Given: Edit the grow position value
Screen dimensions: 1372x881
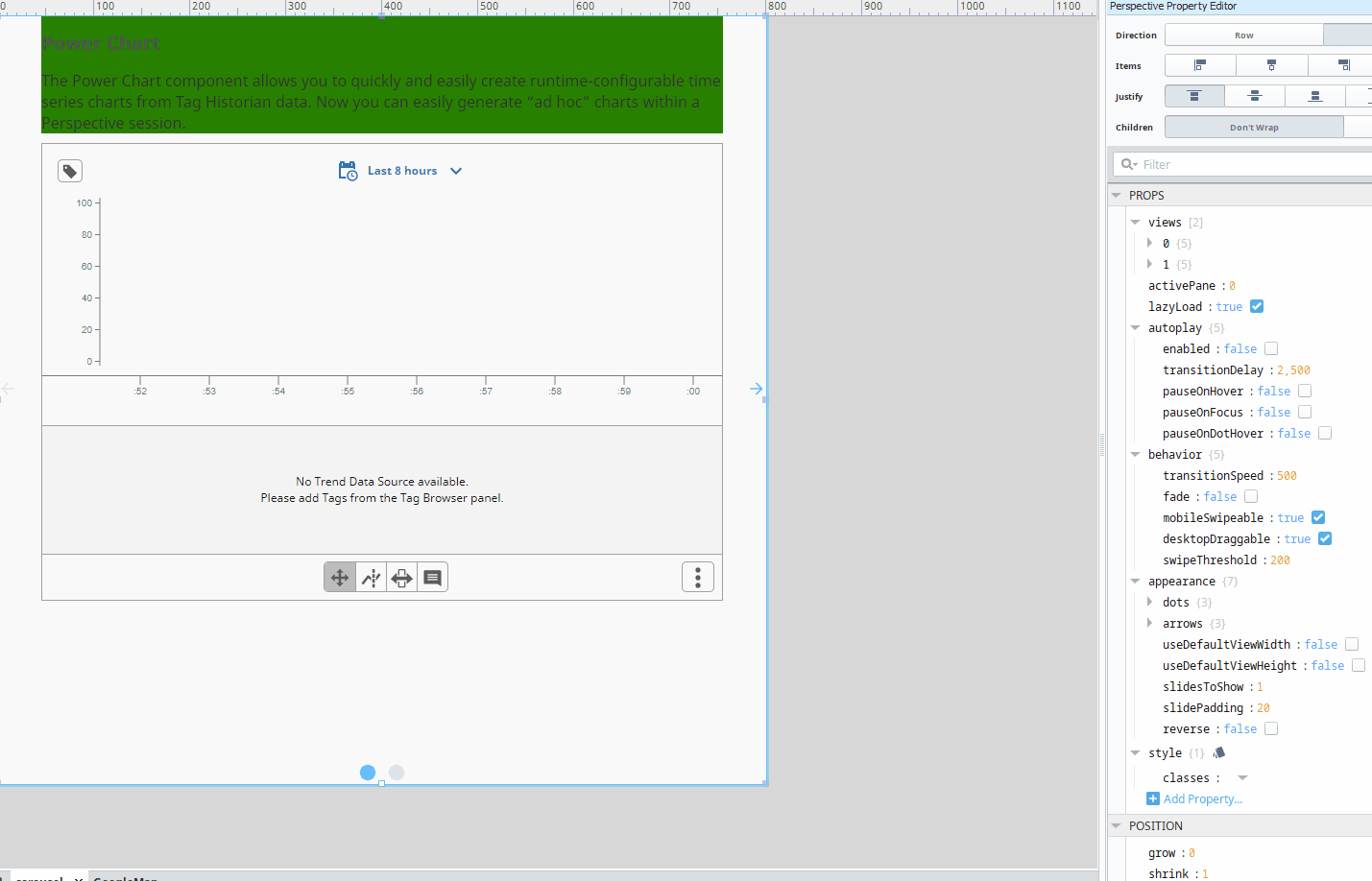Looking at the screenshot, I should tap(1191, 852).
